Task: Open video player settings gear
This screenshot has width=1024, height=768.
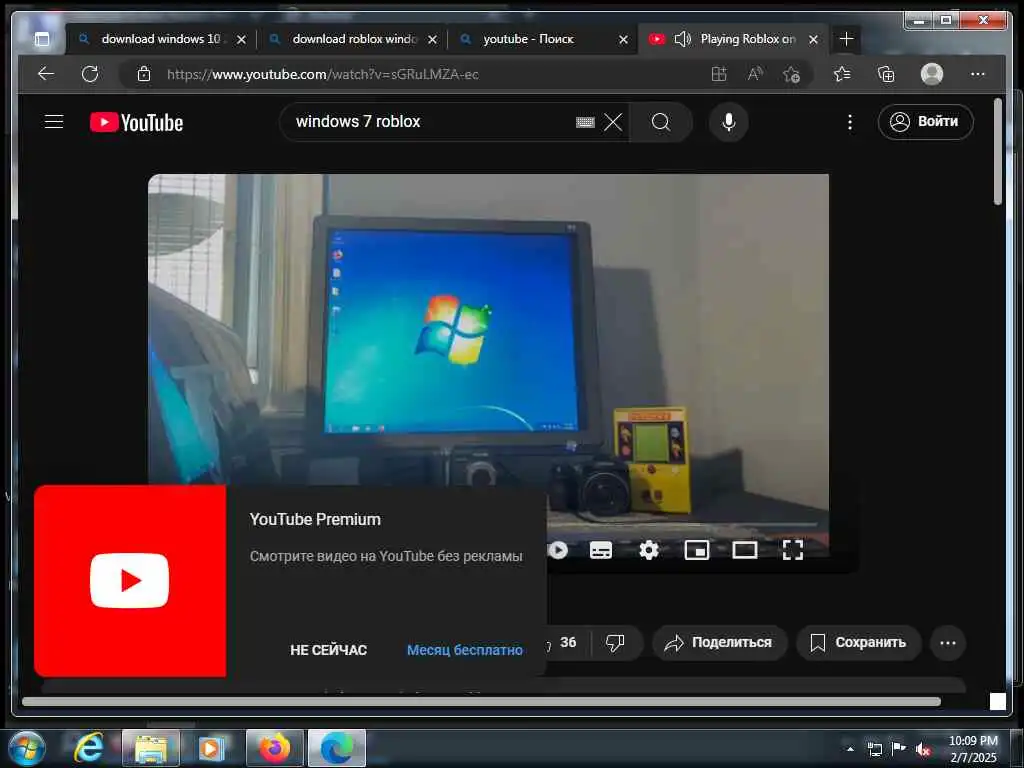Action: 648,550
